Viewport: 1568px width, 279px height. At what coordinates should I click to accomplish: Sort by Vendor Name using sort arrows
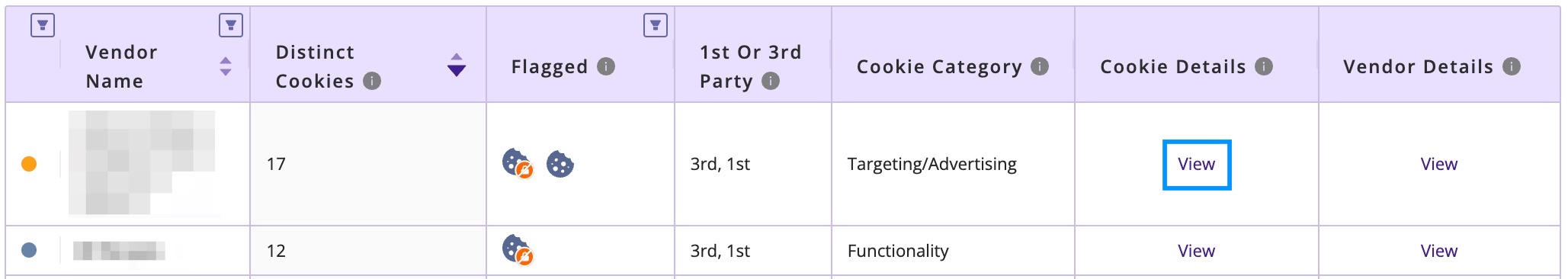pos(226,66)
